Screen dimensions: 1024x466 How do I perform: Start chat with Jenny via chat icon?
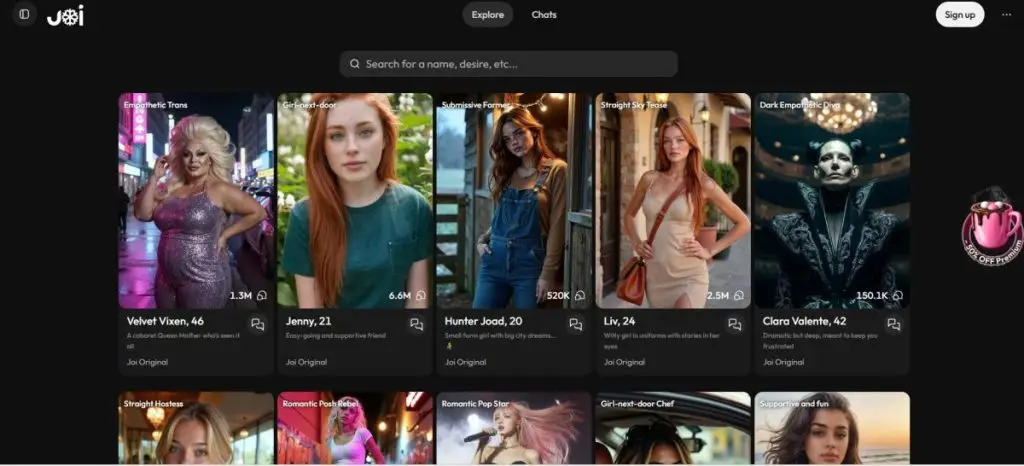417,324
